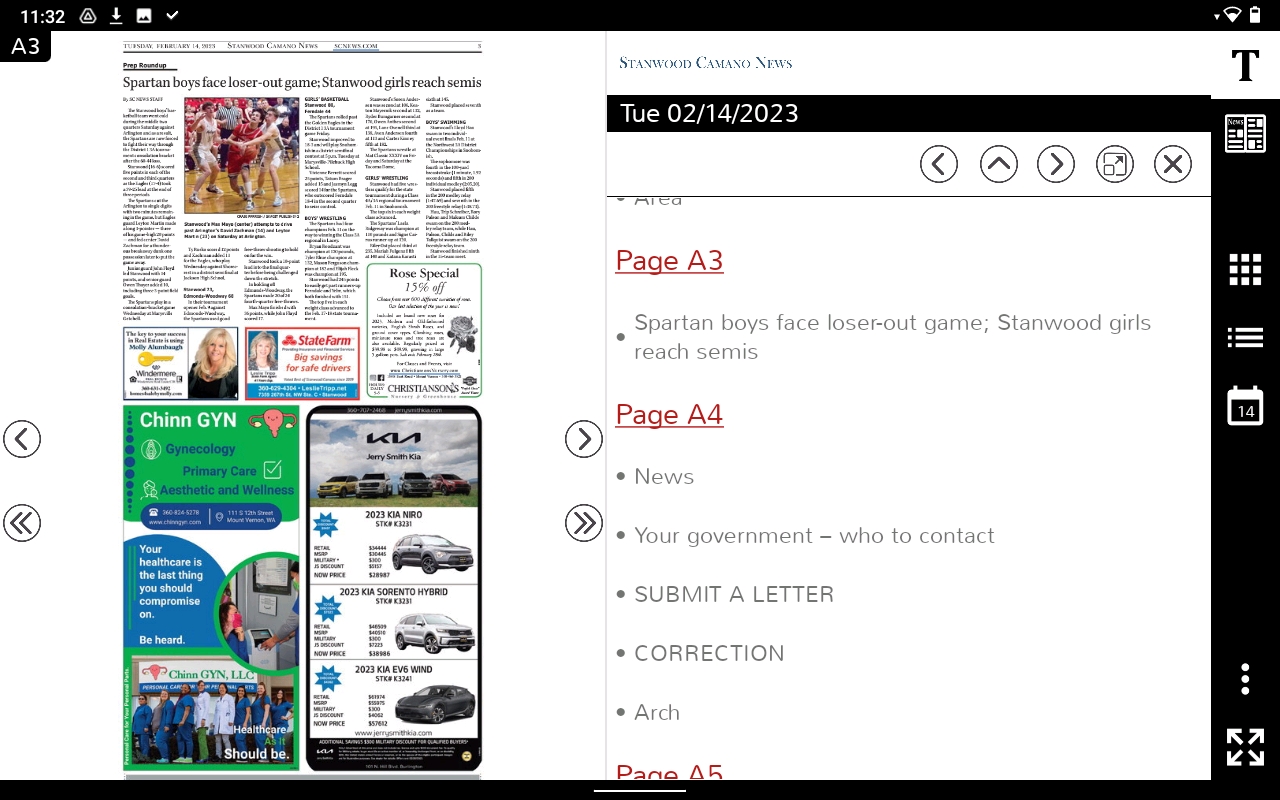Open the Spartan boys face loser-out game article
This screenshot has width=1280, height=800.
pos(892,337)
